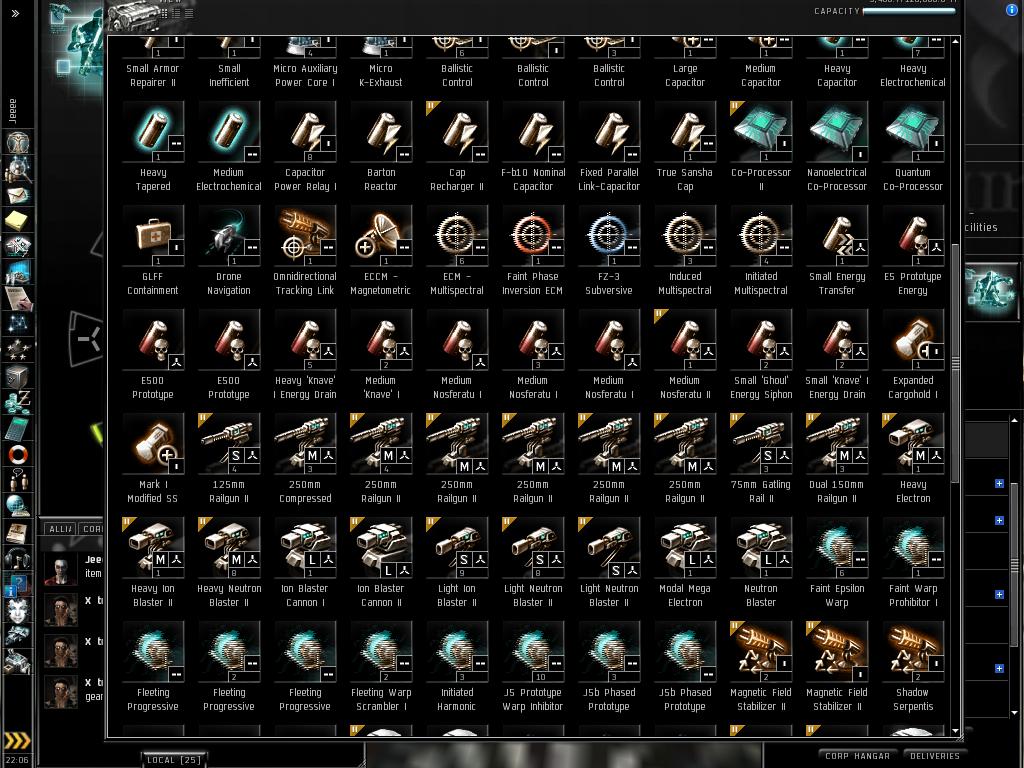Open the Character Sheet from the sidebar
The height and width of the screenshot is (768, 1024).
[17, 143]
